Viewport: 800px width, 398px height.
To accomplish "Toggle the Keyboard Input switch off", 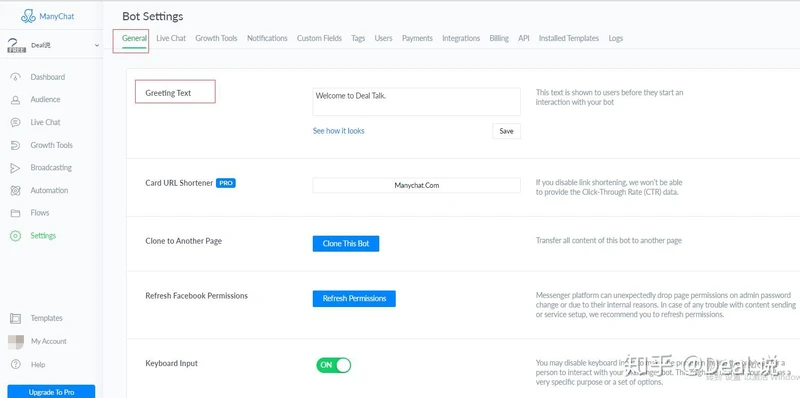I will pyautogui.click(x=334, y=365).
